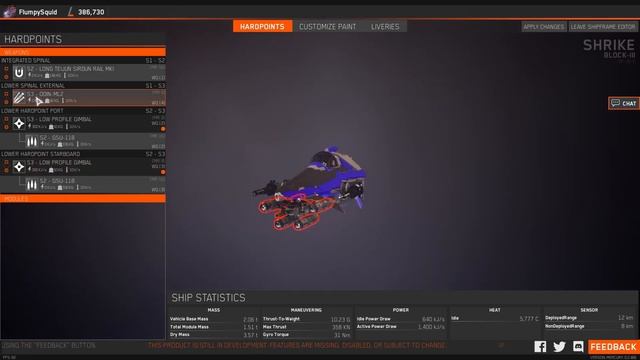This screenshot has width=640, height=360.
Task: Open the Facebook page icon
Action: 540,347
